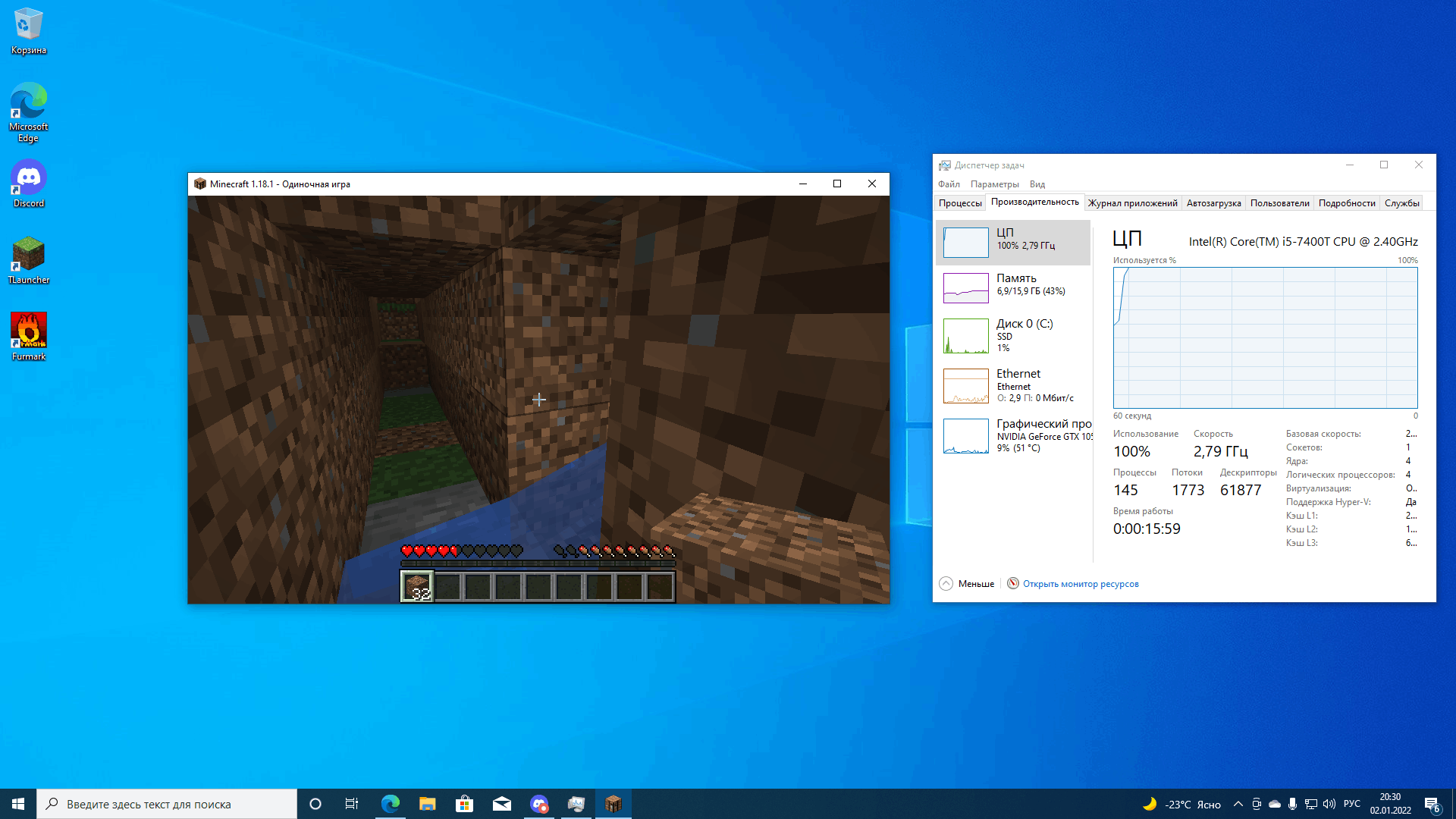Select the Графический процессор entry
This screenshot has height=819, width=1456.
1013,436
